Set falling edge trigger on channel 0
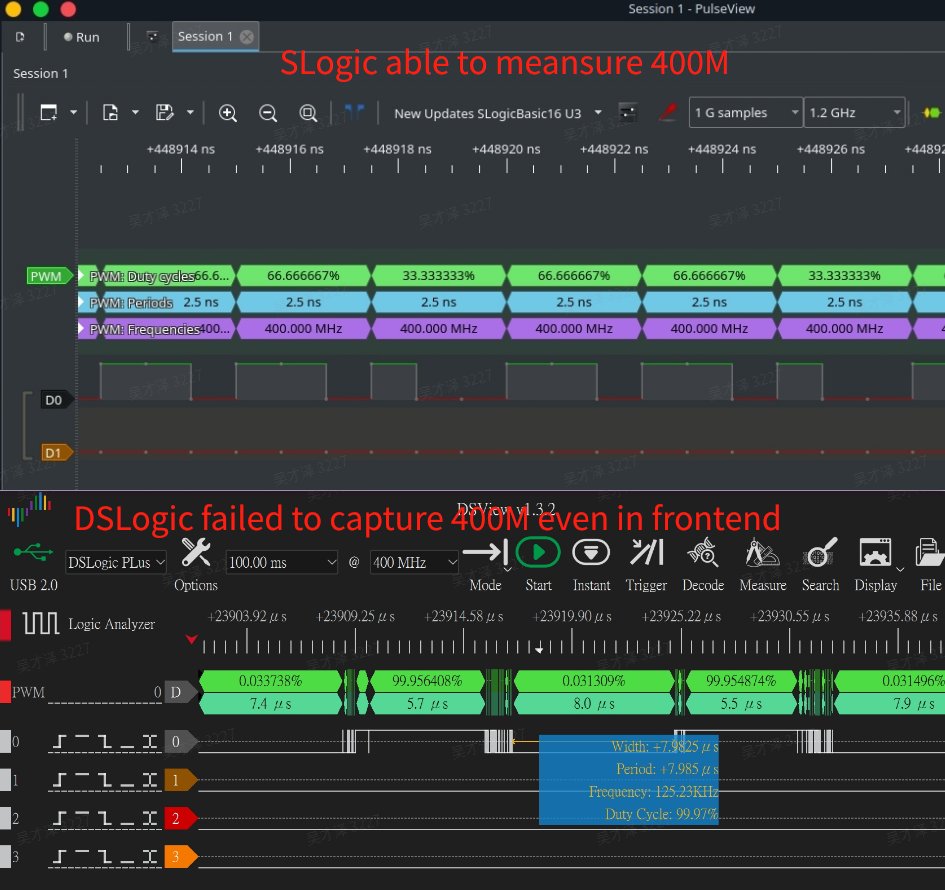The image size is (945, 890). (105, 741)
